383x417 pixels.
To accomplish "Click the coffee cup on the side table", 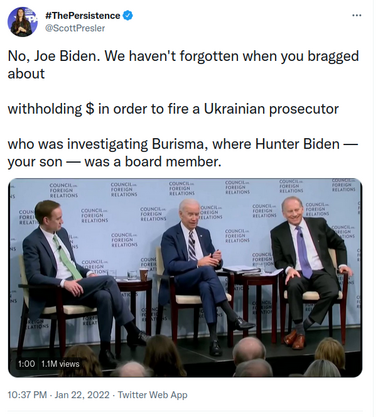I will pyautogui.click(x=144, y=275).
